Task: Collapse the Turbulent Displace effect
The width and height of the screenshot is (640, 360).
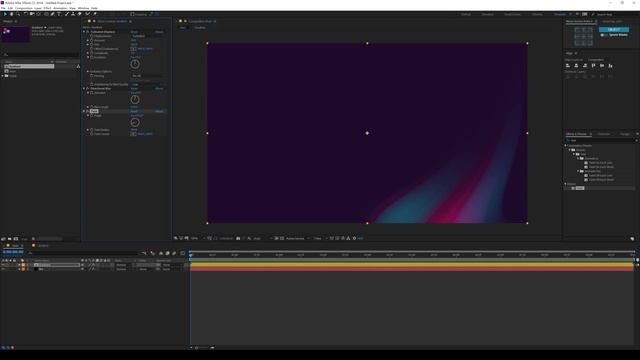Action: [x=84, y=31]
